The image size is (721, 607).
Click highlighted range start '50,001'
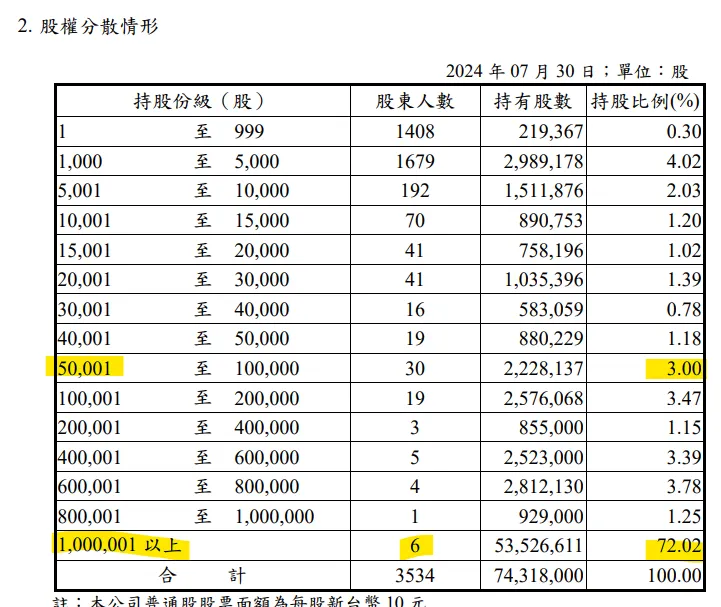(84, 368)
